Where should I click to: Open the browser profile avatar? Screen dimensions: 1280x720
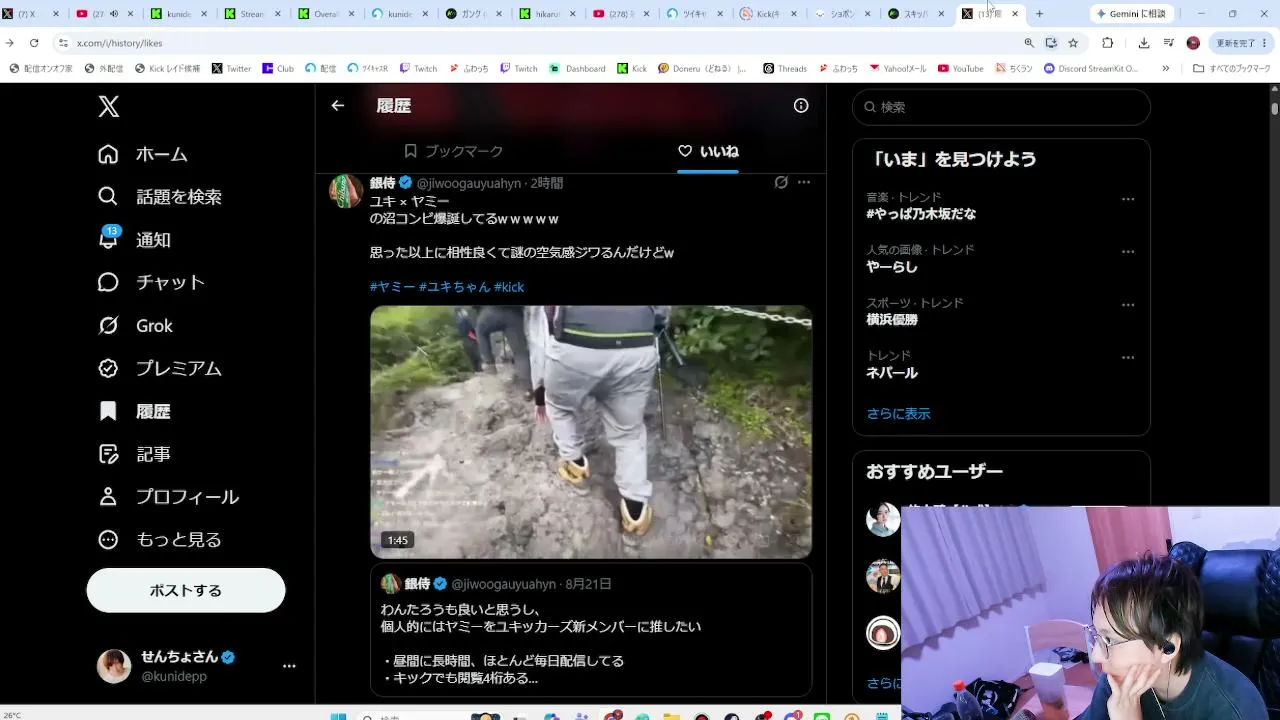[1193, 43]
